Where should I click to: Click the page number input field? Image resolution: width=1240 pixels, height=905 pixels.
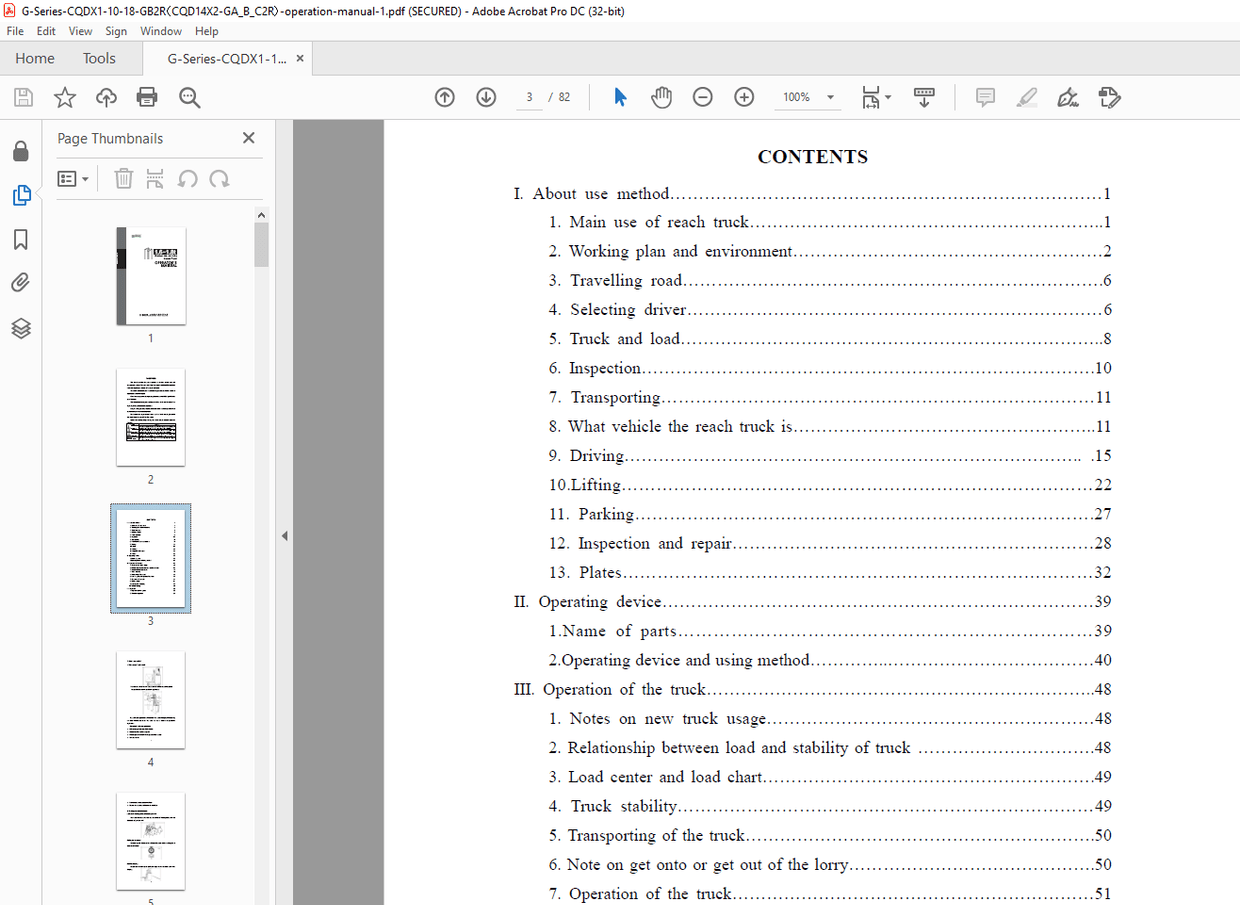[x=530, y=97]
